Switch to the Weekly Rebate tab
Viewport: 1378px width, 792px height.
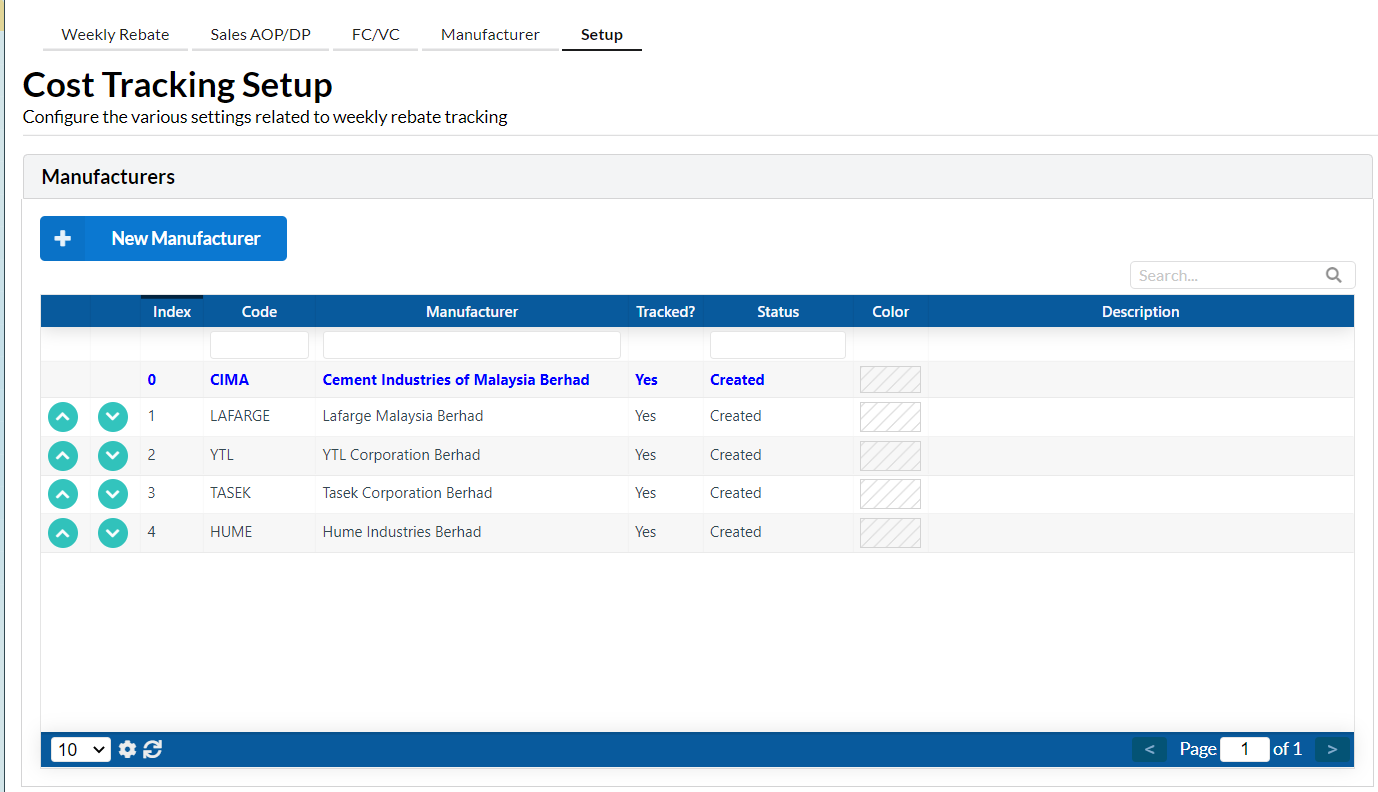point(115,35)
